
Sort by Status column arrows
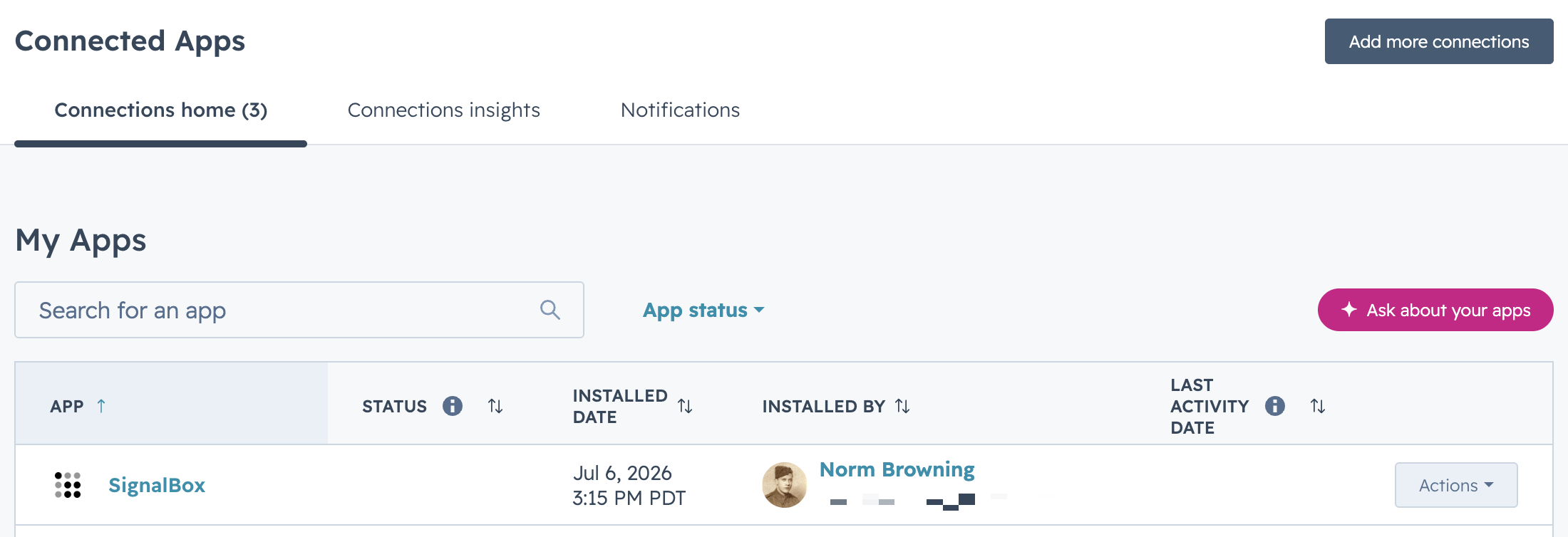pos(495,406)
